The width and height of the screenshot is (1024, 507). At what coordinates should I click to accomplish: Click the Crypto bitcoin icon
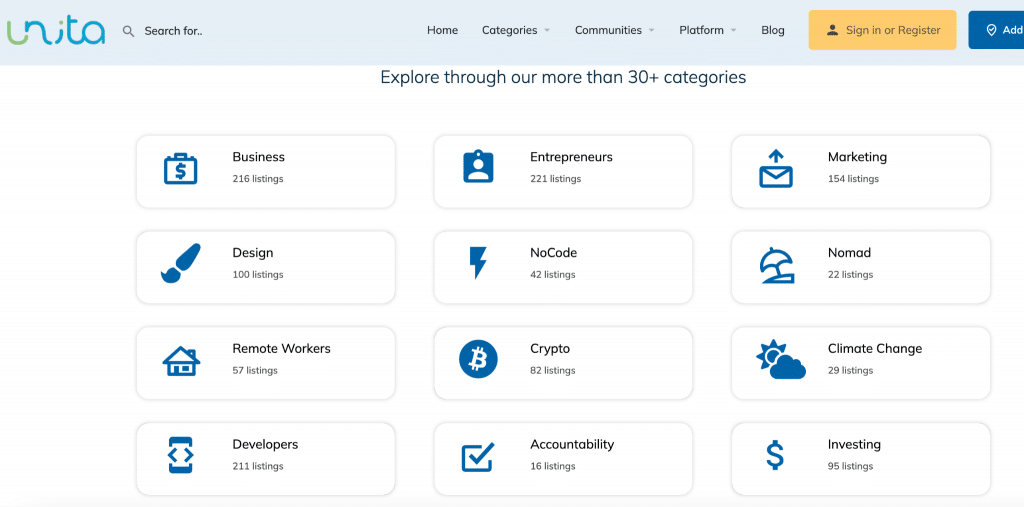tap(478, 359)
